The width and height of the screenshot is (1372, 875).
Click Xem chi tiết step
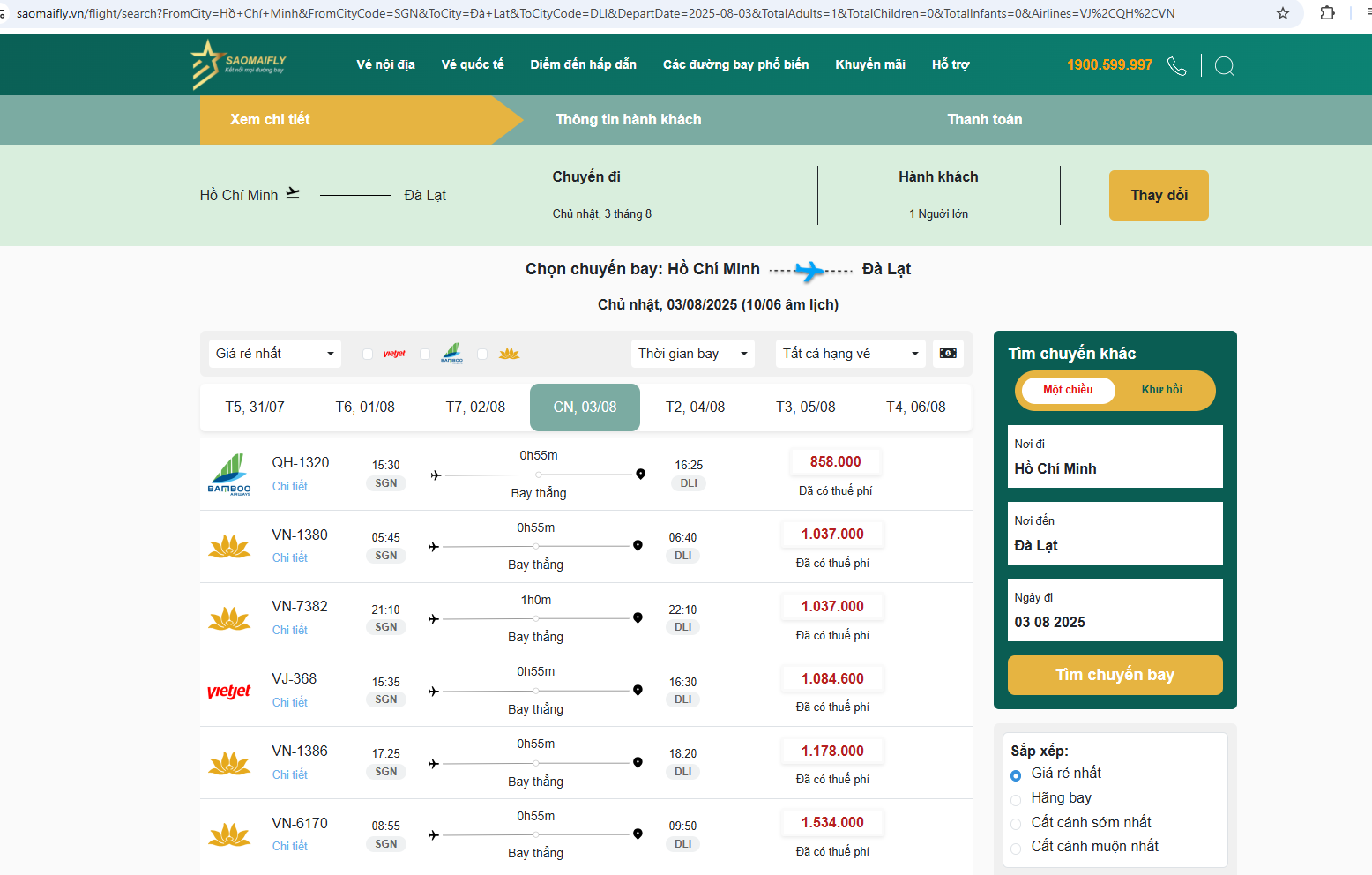(270, 120)
